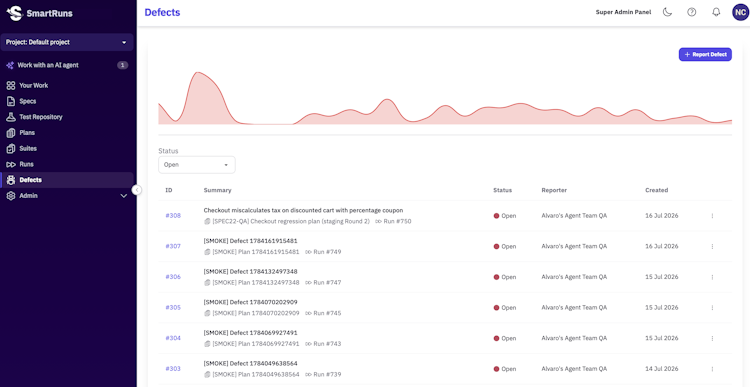This screenshot has height=387, width=750.
Task: Open the NC user avatar menu
Action: 740,12
